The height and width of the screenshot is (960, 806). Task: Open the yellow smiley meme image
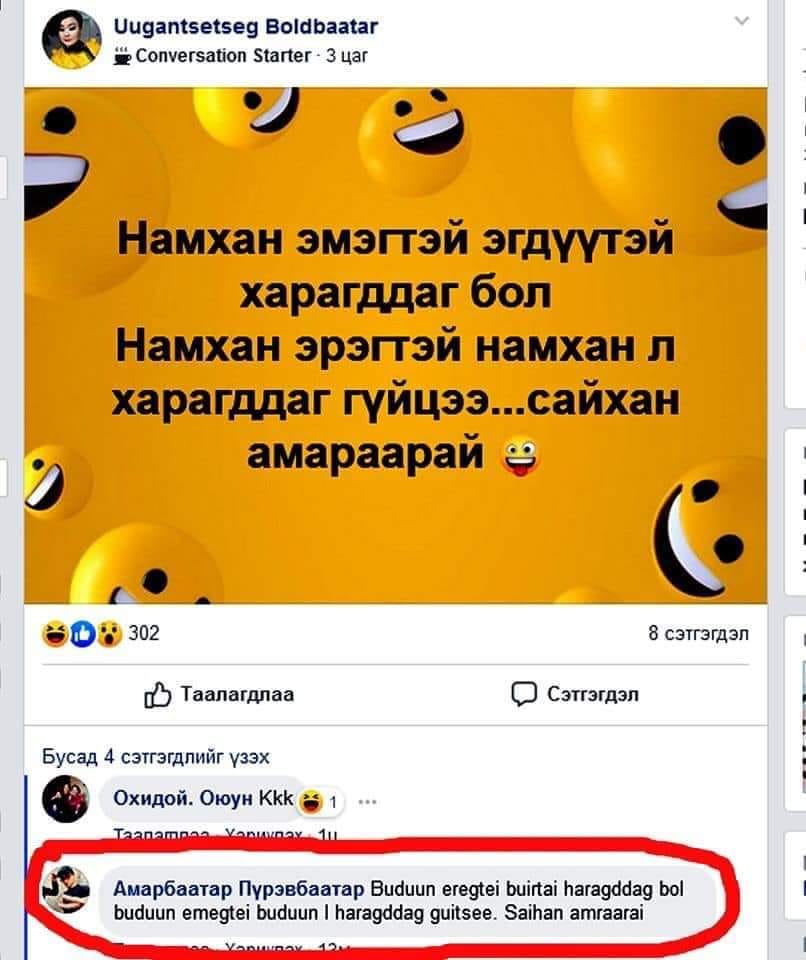(x=396, y=345)
